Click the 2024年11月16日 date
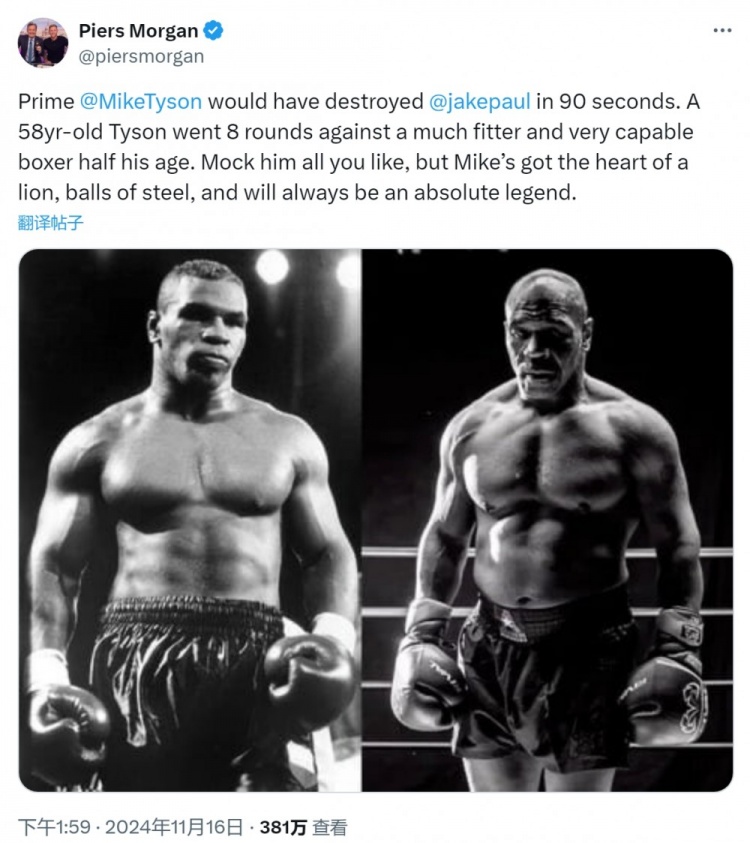This screenshot has height=843, width=750. pyautogui.click(x=174, y=826)
